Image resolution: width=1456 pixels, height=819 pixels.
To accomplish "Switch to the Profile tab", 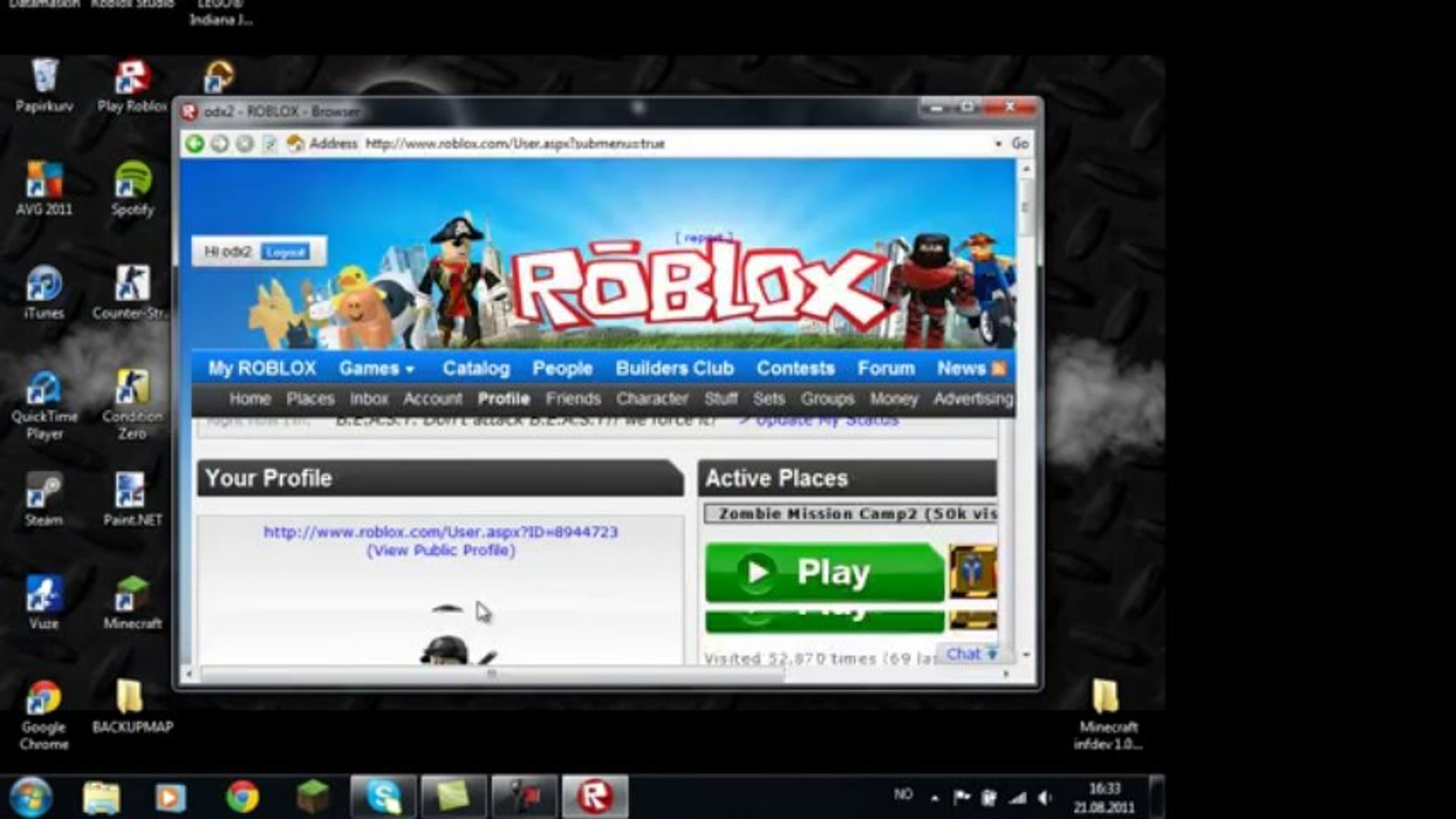I will point(504,398).
